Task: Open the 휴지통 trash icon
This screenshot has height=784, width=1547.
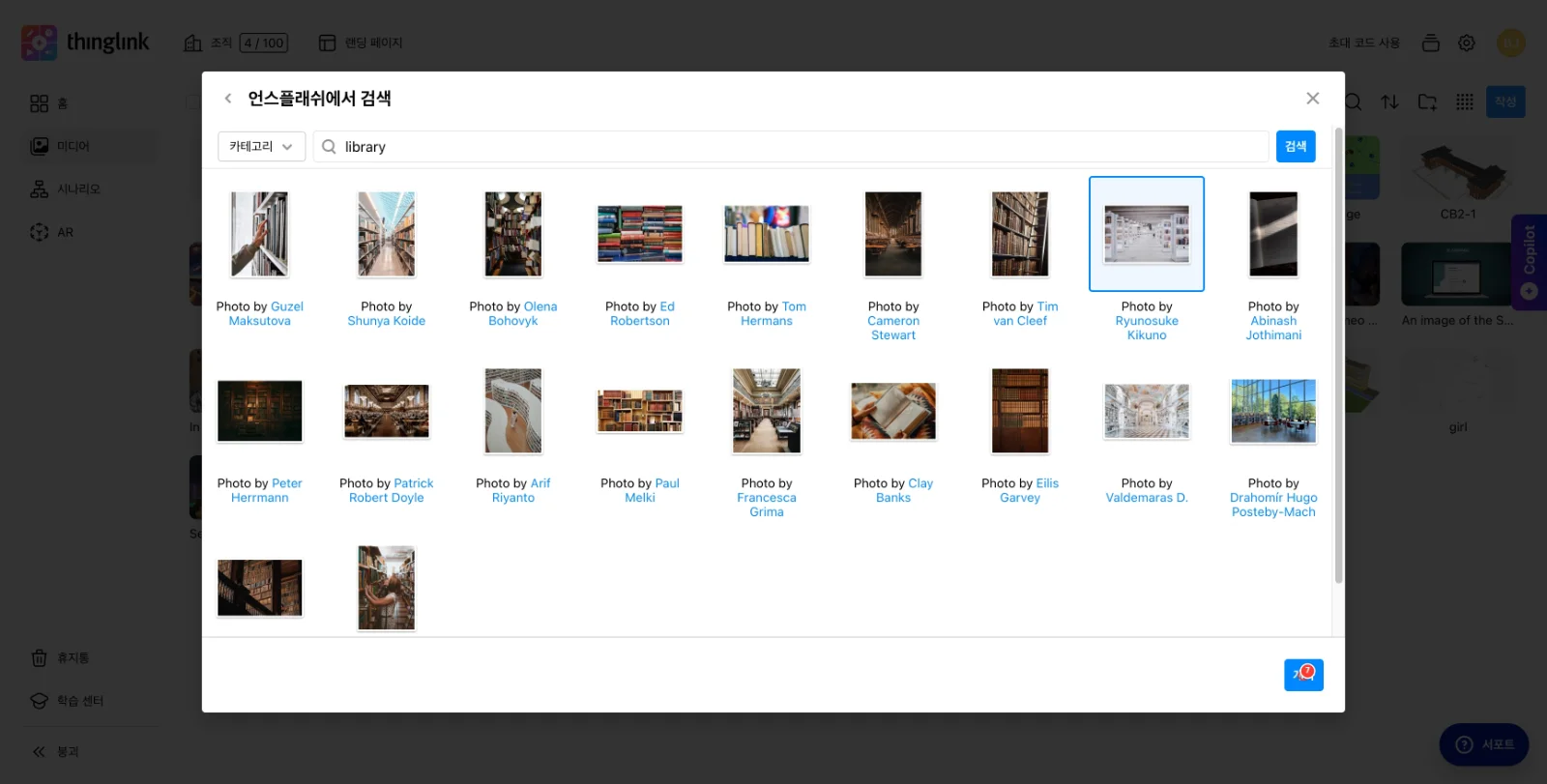Action: 40,658
